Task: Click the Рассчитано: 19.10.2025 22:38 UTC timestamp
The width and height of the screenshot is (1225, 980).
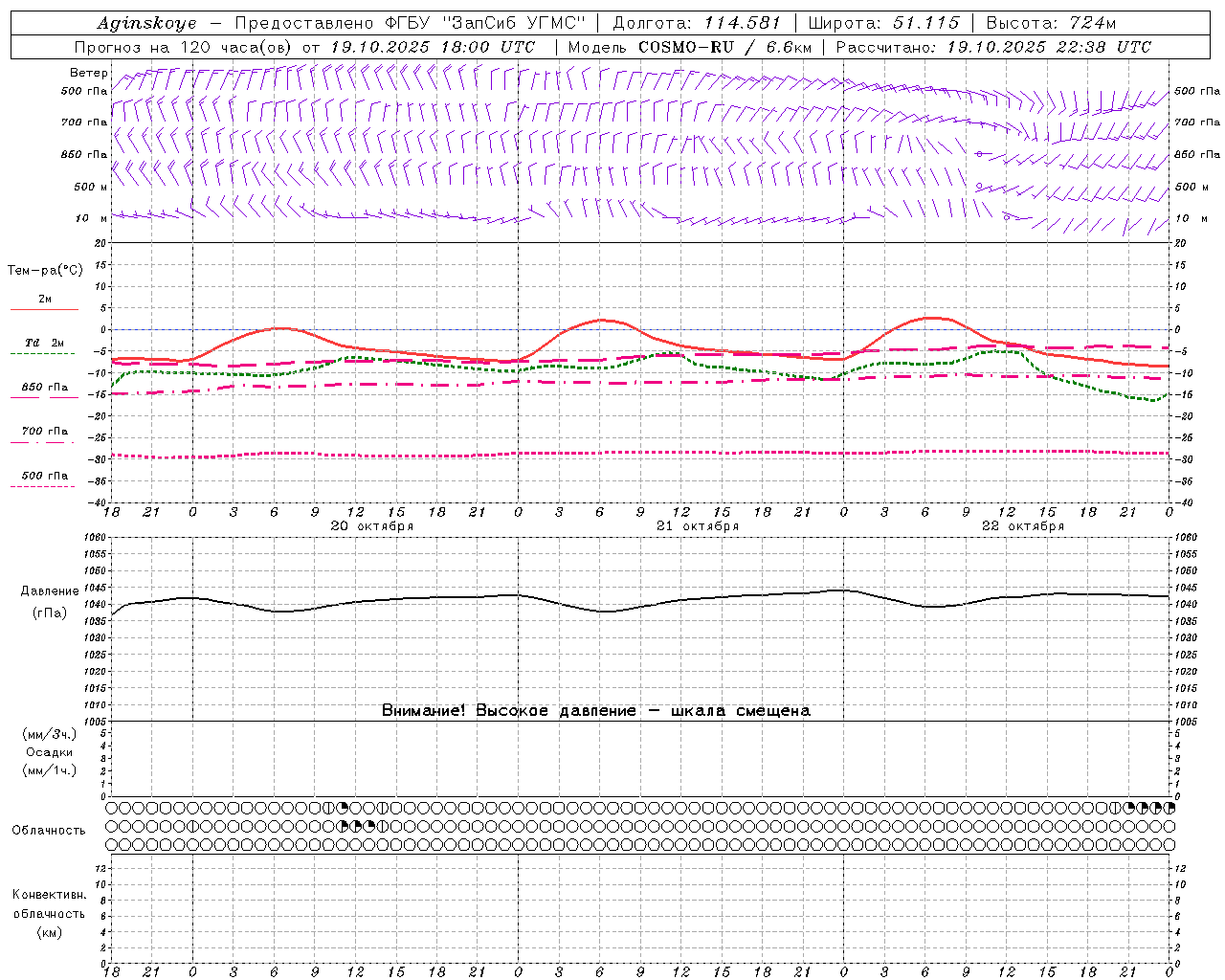Action: click(x=993, y=47)
